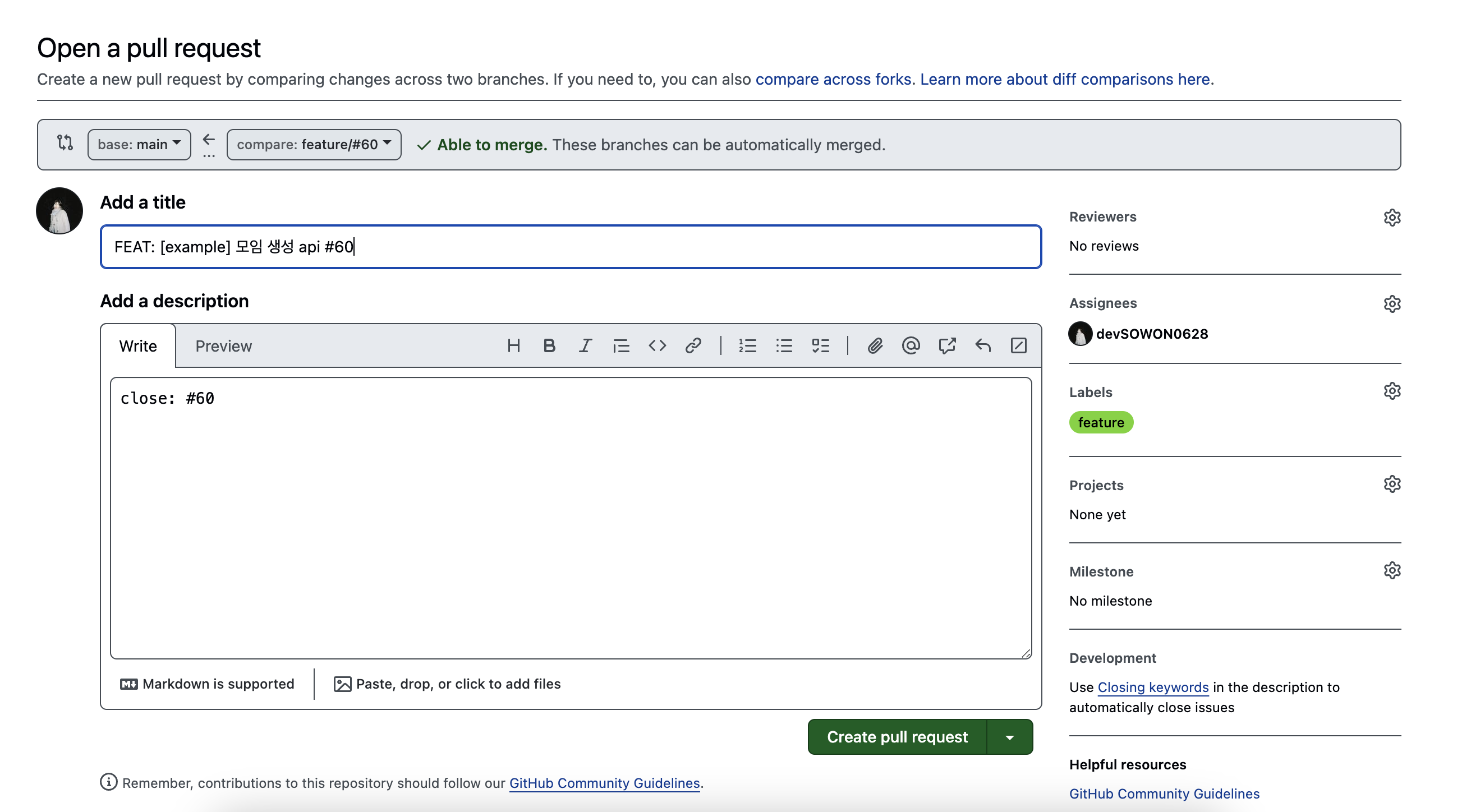The height and width of the screenshot is (812, 1471).
Task: Add a link using the chain icon
Action: (693, 346)
